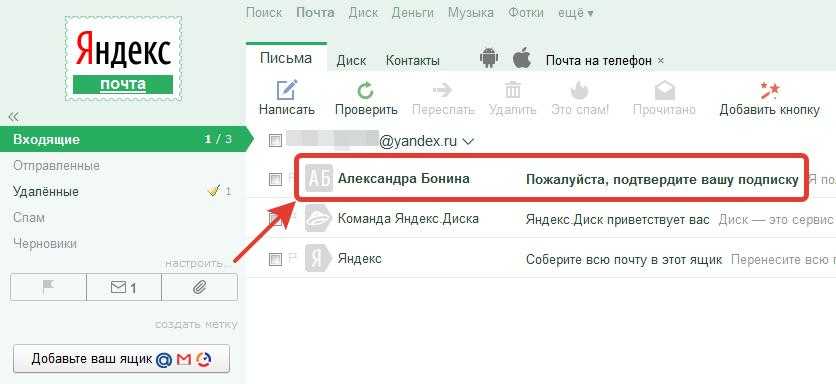The height and width of the screenshot is (384, 836).
Task: Click the Прочитано envelope icon
Action: 664,90
